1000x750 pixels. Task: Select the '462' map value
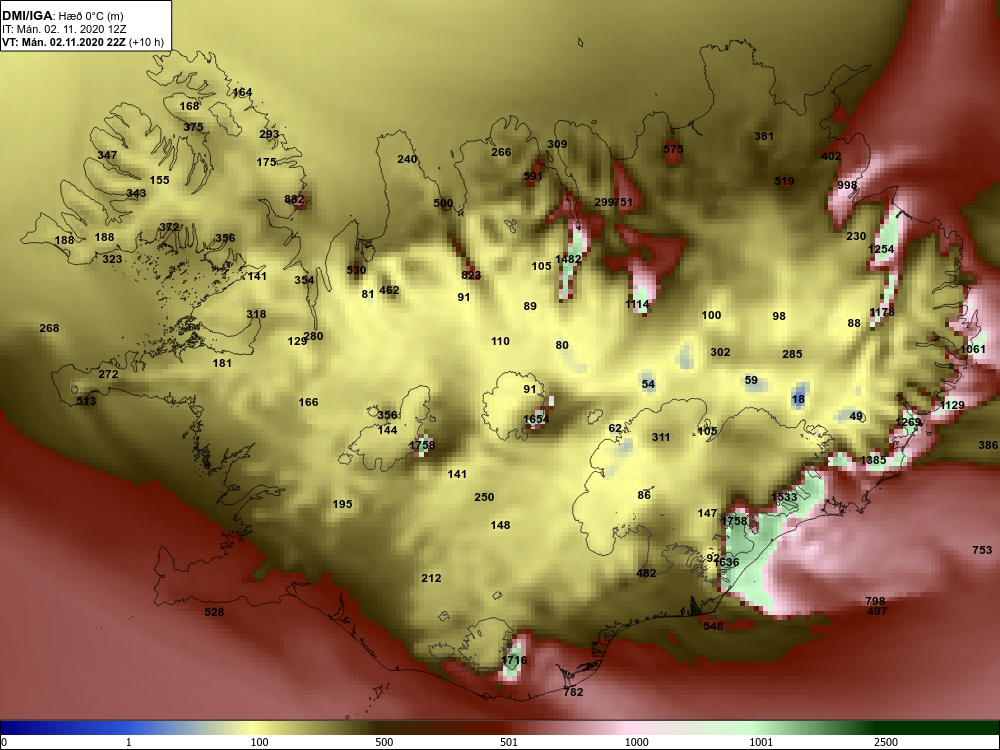[x=389, y=290]
